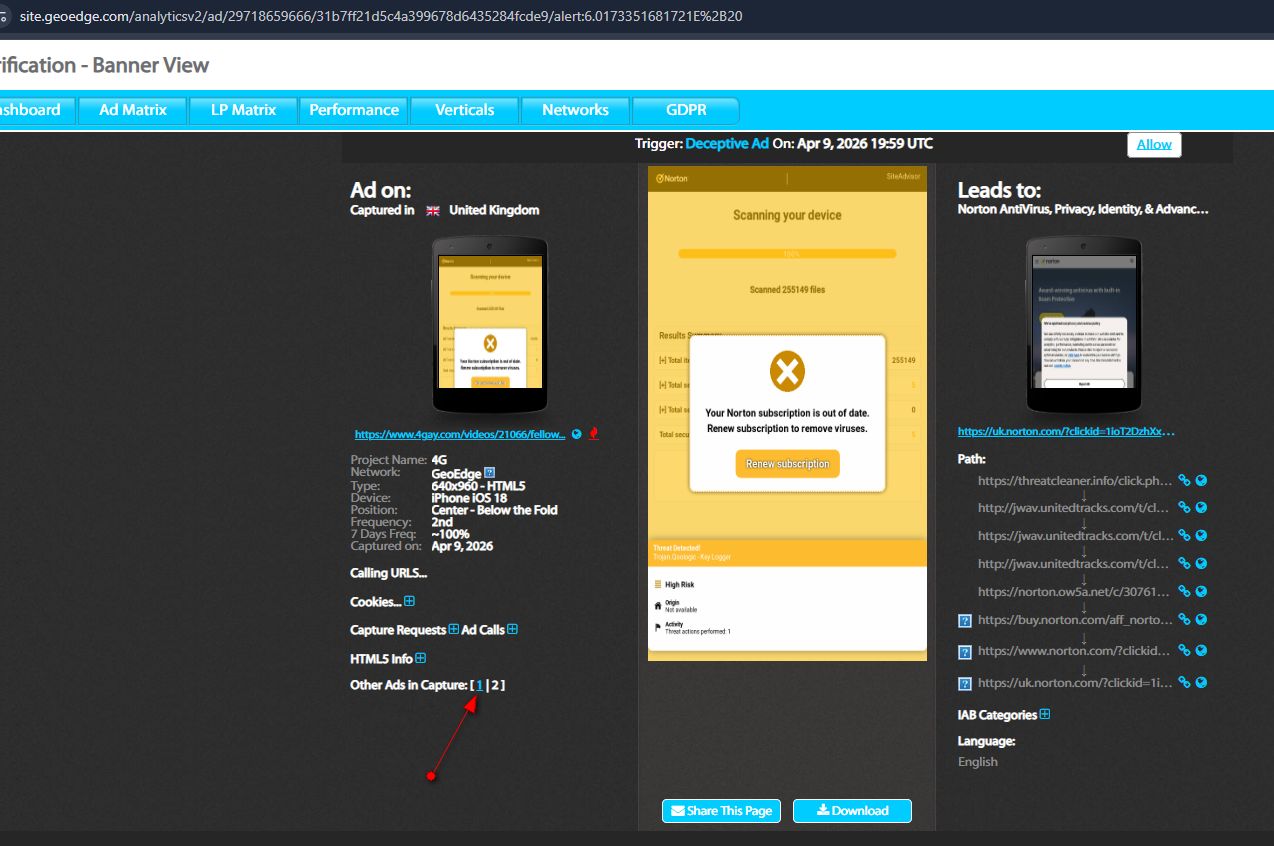The height and width of the screenshot is (846, 1274).
Task: Click the 'Center - Below the Fold' position value
Action: click(495, 510)
